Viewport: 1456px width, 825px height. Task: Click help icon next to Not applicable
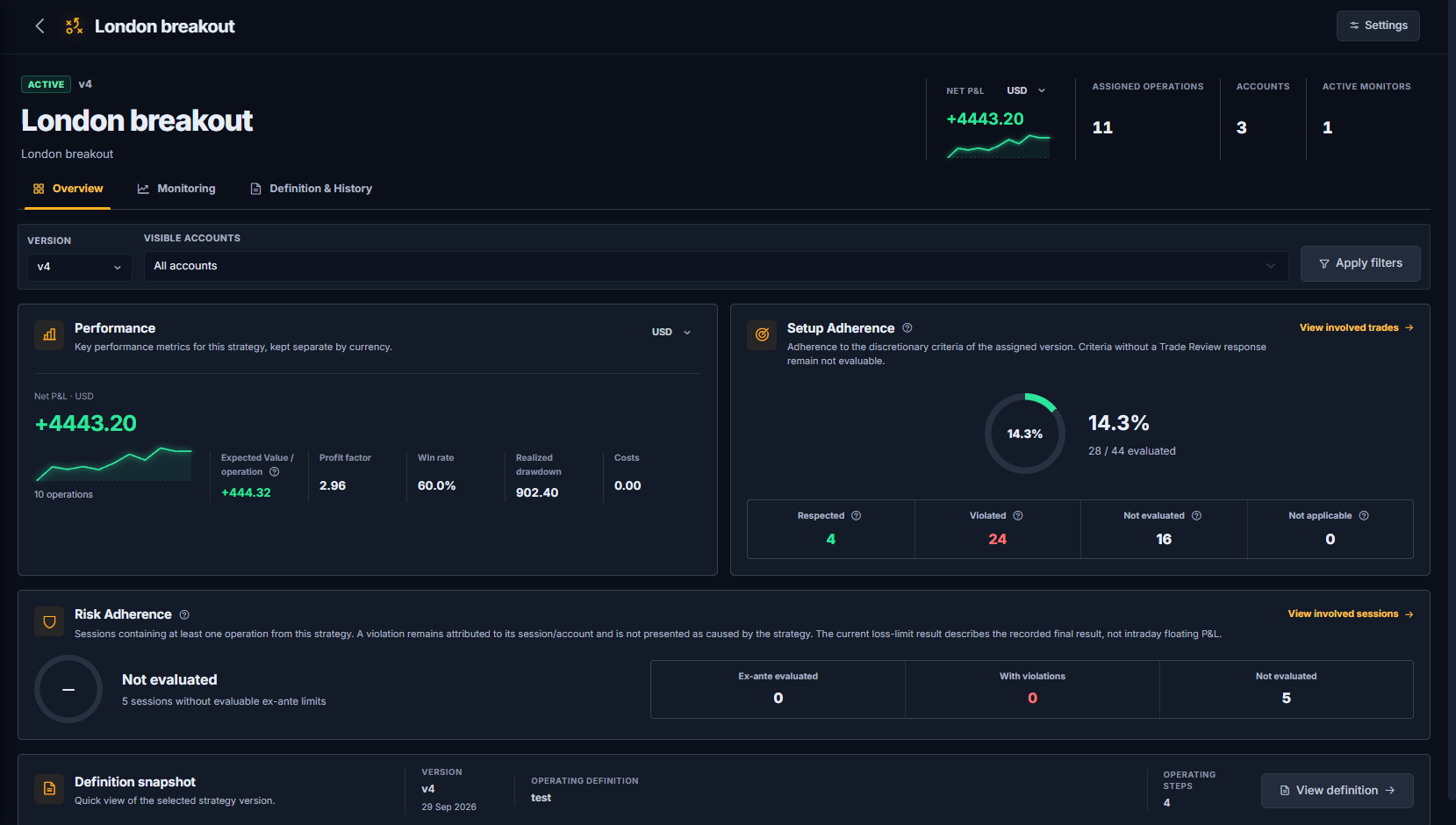1364,515
